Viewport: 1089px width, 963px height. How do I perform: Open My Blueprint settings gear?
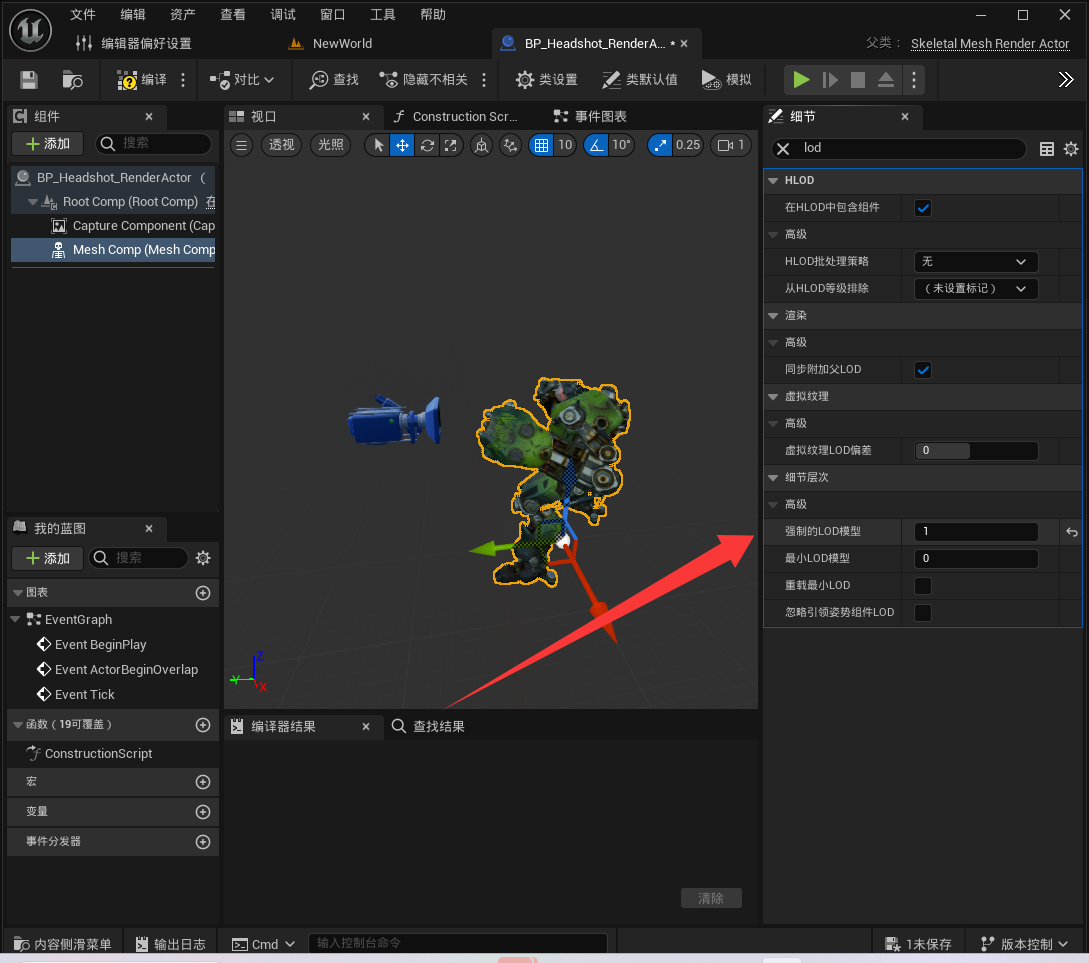tap(203, 558)
